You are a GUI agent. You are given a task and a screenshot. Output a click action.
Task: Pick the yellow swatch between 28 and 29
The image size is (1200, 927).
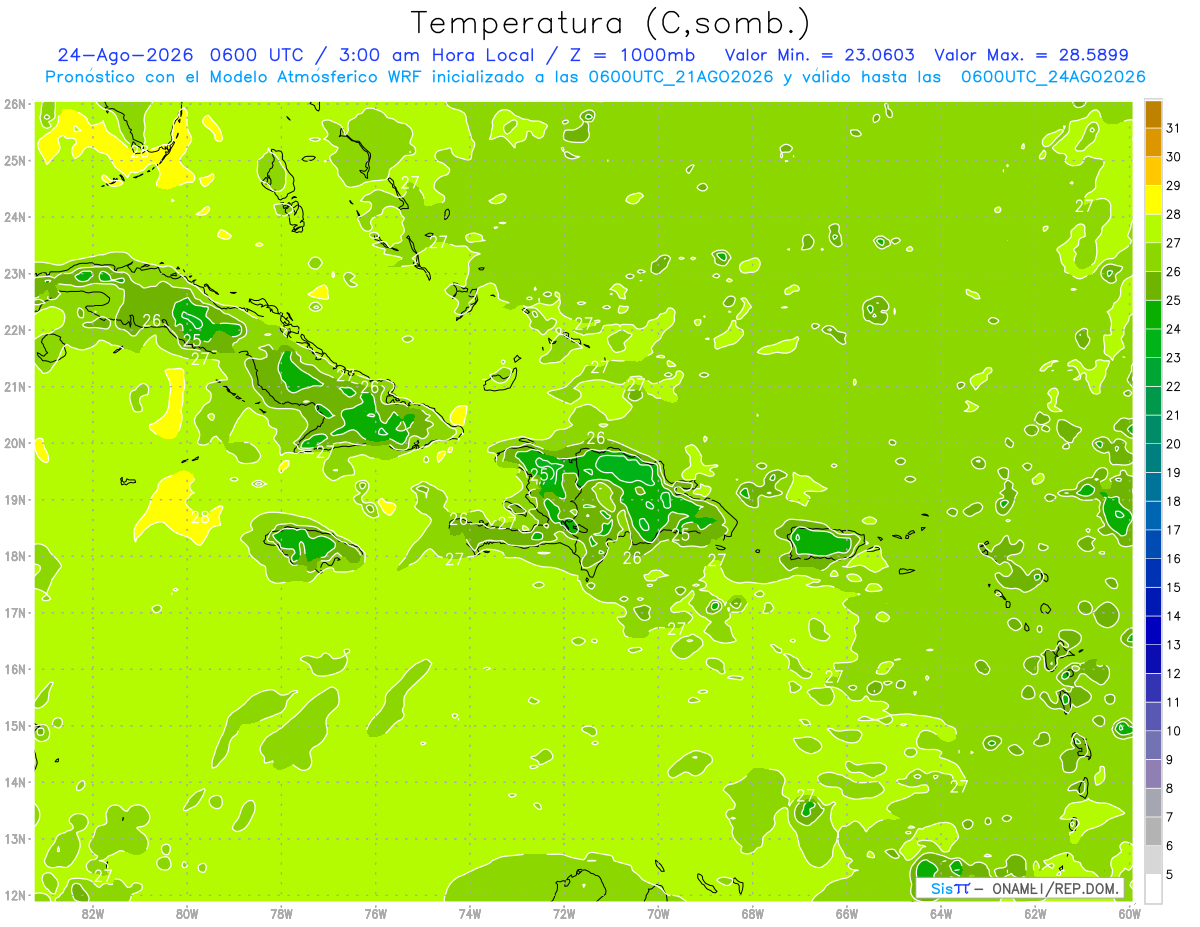(1153, 200)
